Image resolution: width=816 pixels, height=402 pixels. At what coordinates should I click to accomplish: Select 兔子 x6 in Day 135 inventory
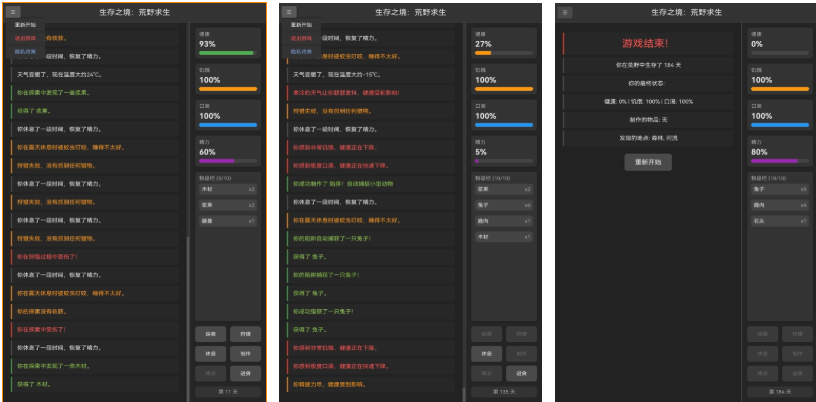point(504,205)
